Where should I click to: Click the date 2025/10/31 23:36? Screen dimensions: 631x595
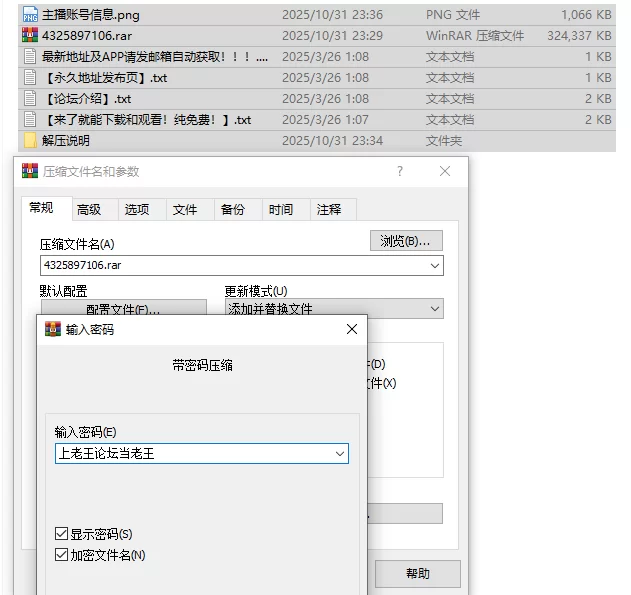click(x=332, y=15)
